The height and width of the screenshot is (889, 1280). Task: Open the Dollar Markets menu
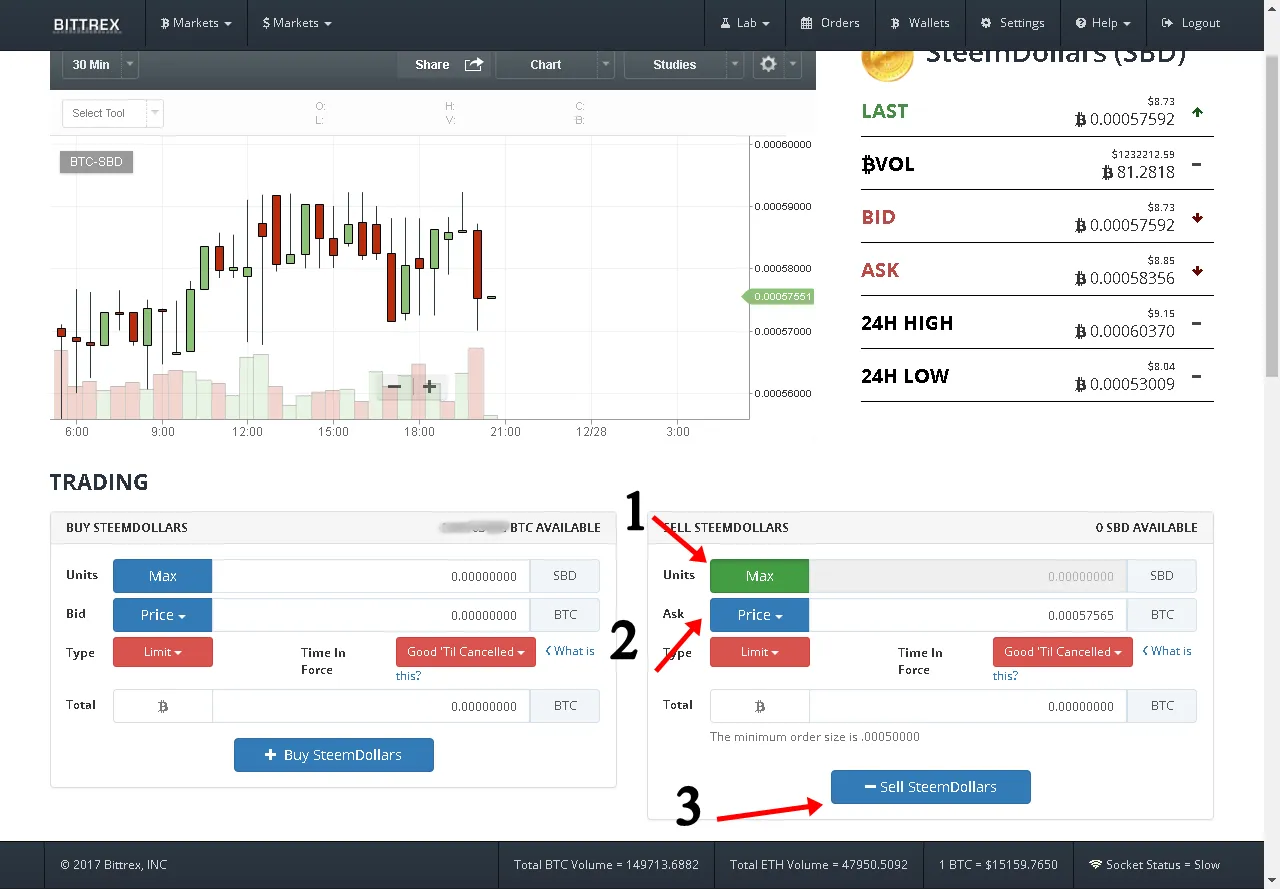pyautogui.click(x=297, y=23)
